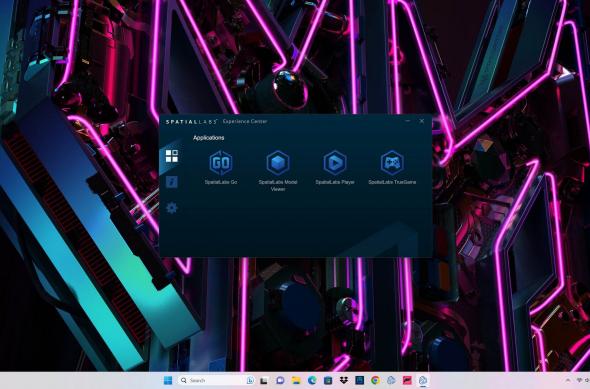Viewport: 590px width, 389px height.
Task: Open File Explorer from taskbar
Action: 296,381
